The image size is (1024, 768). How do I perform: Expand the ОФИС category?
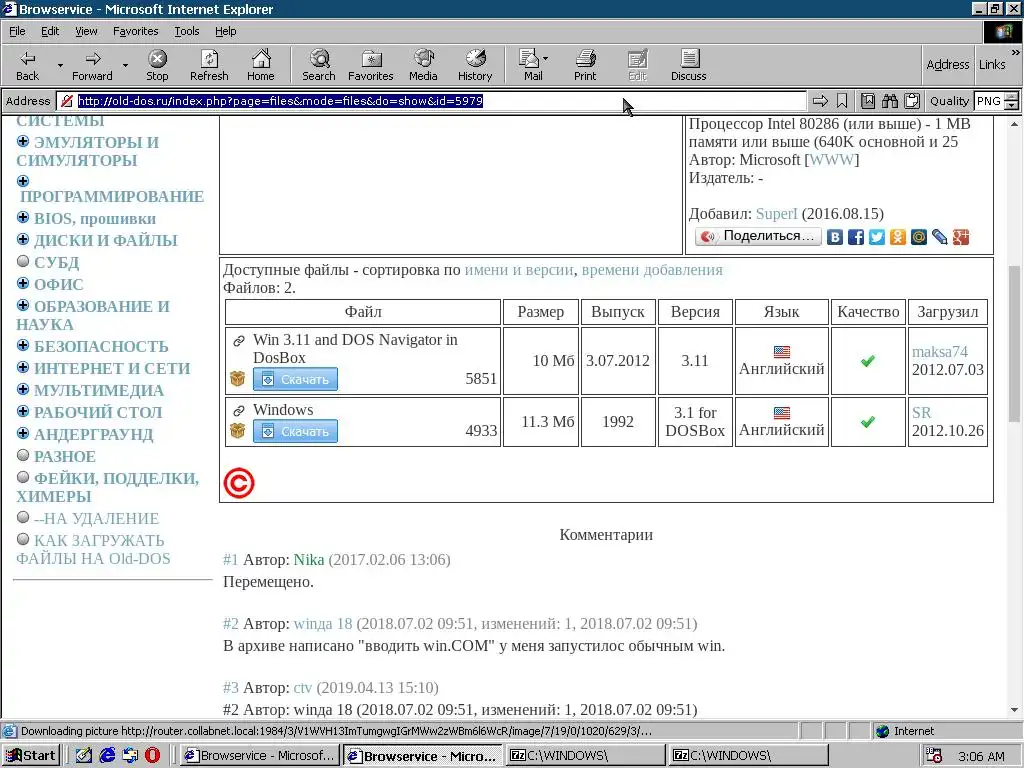[23, 283]
